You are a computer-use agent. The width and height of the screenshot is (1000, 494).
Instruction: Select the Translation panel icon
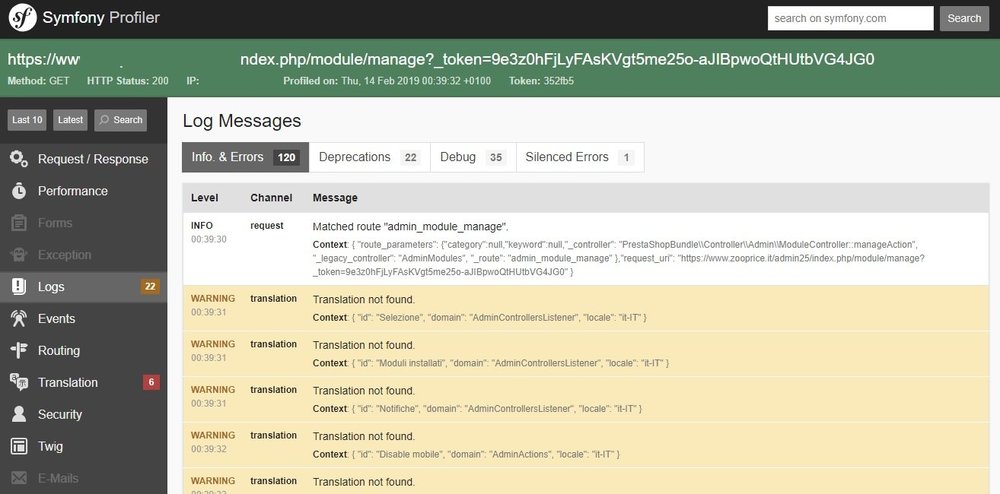(x=18, y=382)
